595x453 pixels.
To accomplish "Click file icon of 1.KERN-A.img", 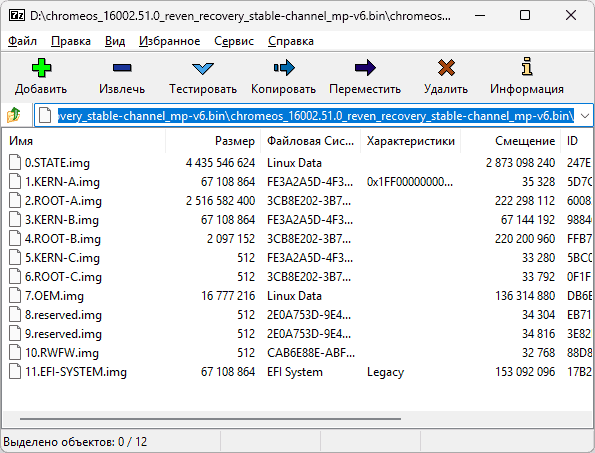I will pos(15,181).
